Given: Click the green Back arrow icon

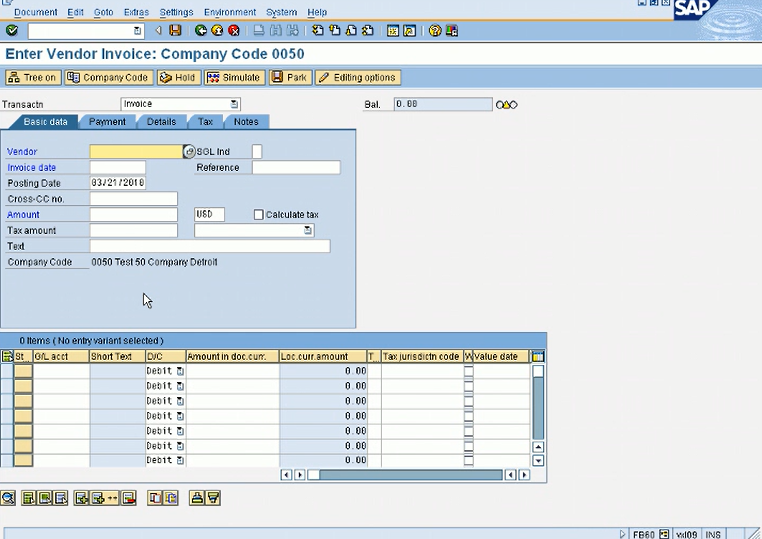Looking at the screenshot, I should (201, 31).
